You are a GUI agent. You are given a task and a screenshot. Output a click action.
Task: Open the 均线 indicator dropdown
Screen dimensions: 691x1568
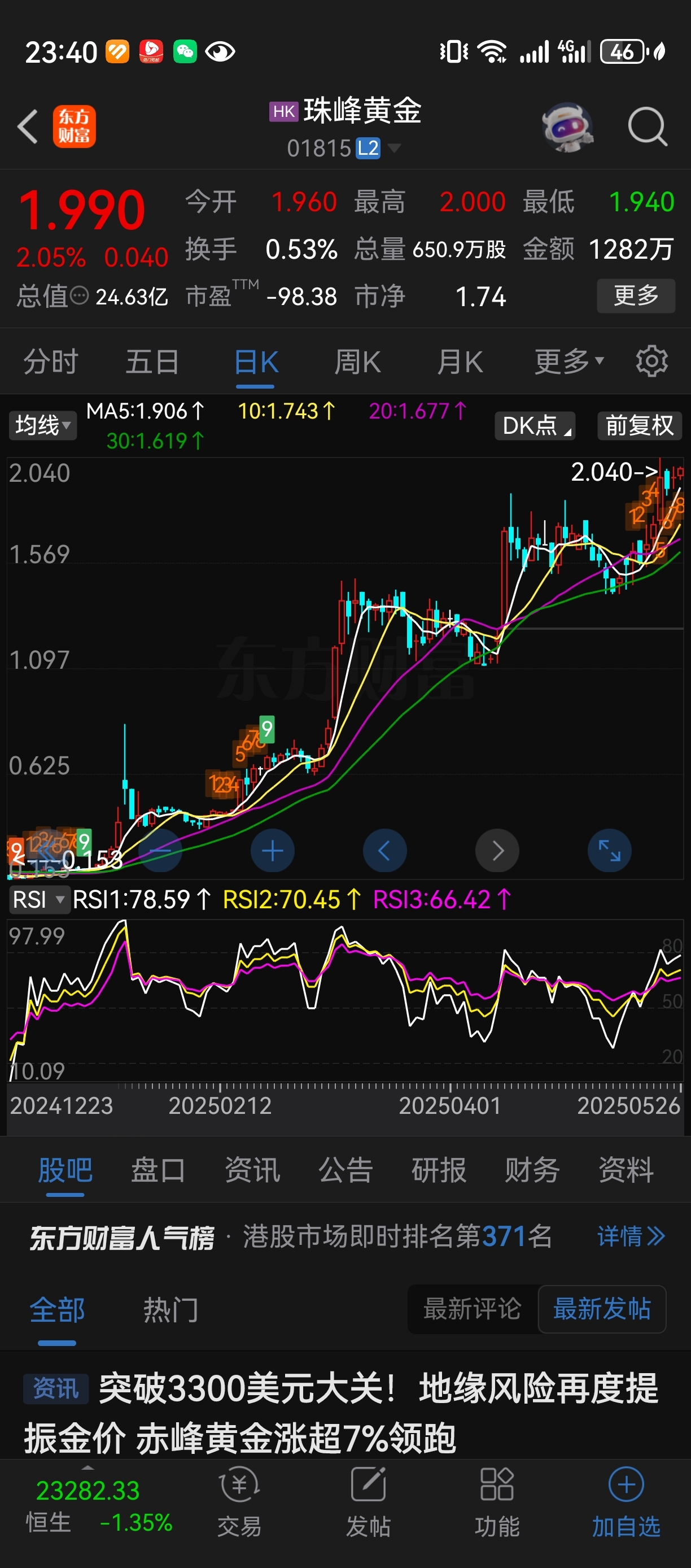[x=42, y=425]
